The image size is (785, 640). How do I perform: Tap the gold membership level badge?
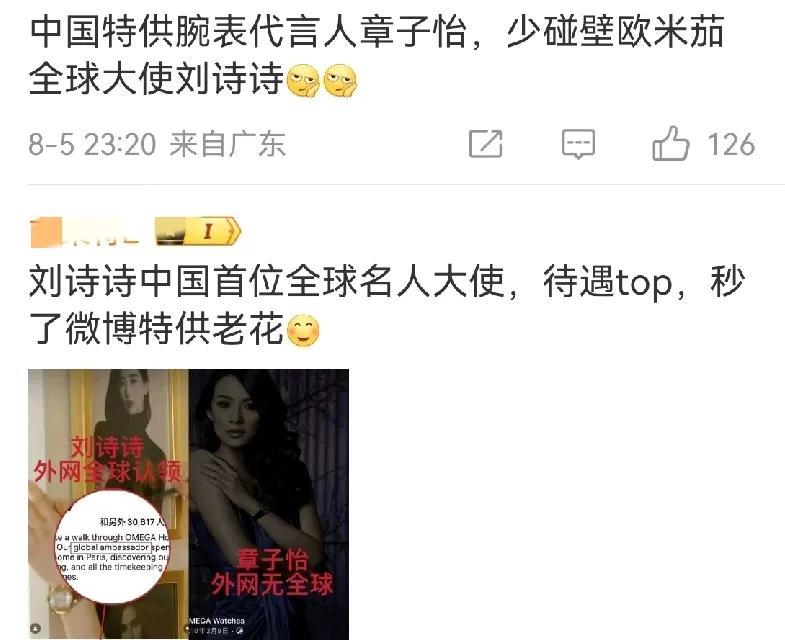point(198,232)
